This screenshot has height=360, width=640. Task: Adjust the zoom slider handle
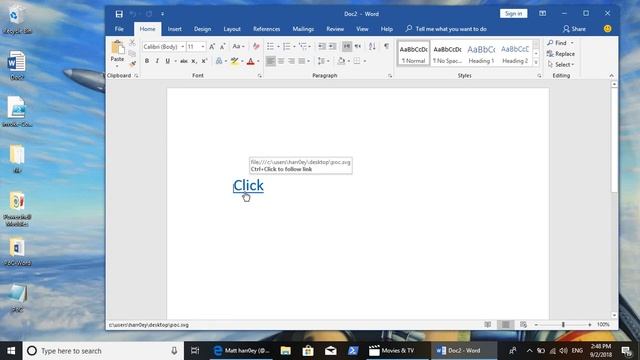pyautogui.click(x=563, y=325)
